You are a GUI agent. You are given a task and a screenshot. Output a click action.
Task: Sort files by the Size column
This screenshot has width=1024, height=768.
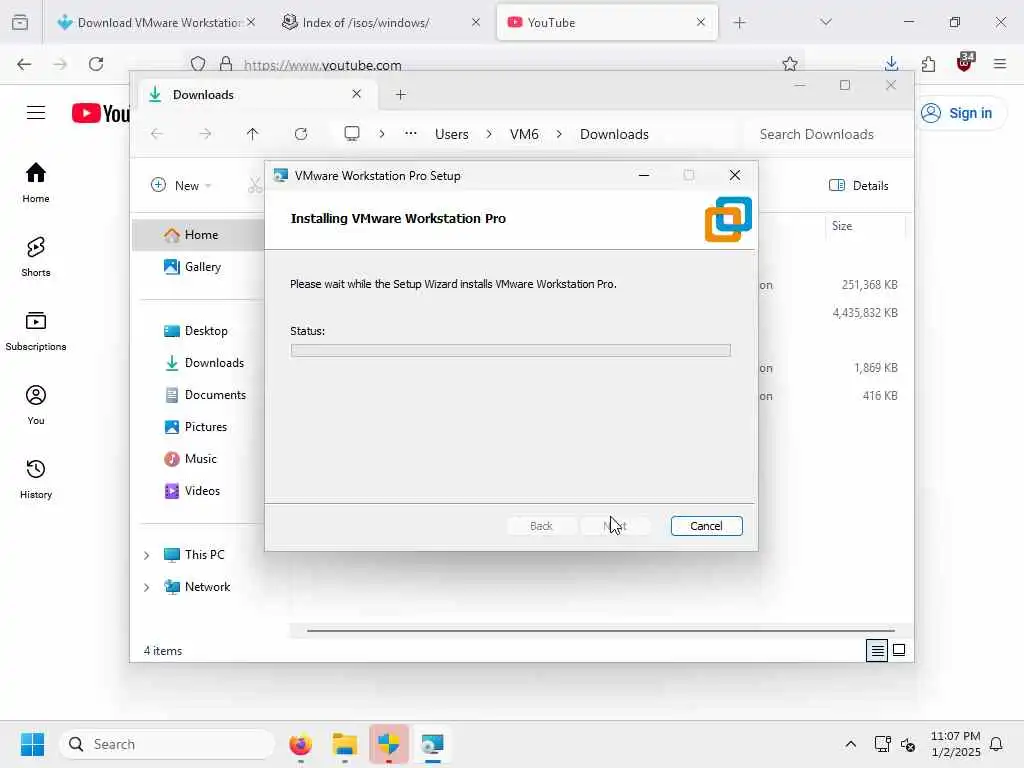coord(865,226)
